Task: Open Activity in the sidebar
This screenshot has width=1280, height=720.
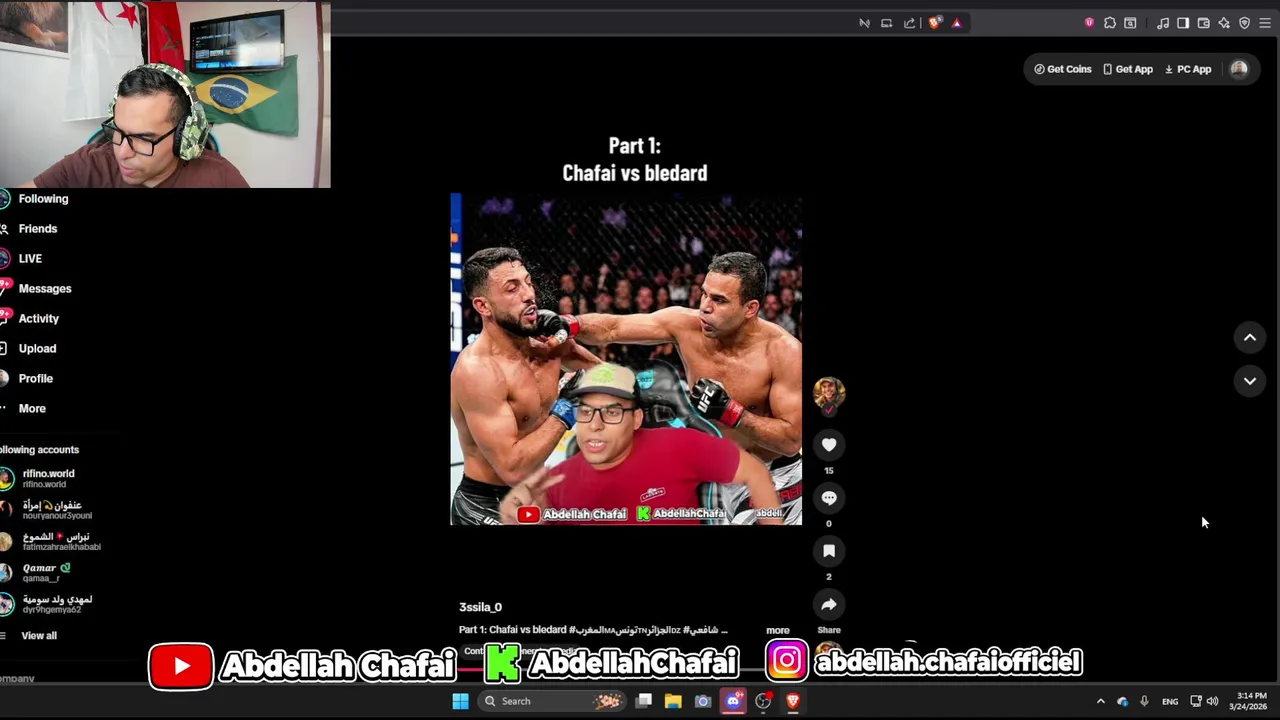Action: tap(30, 319)
